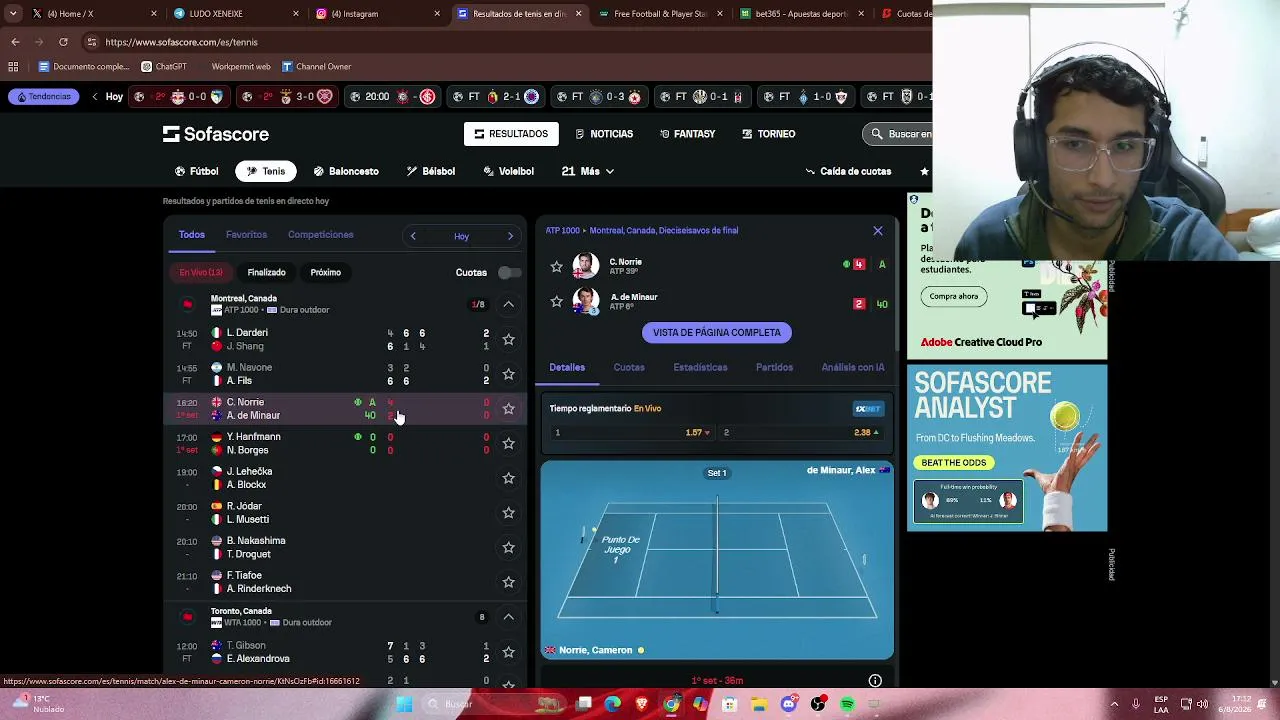Image resolution: width=1280 pixels, height=720 pixels.
Task: Open the Análisis con IA tab
Action: (x=853, y=368)
